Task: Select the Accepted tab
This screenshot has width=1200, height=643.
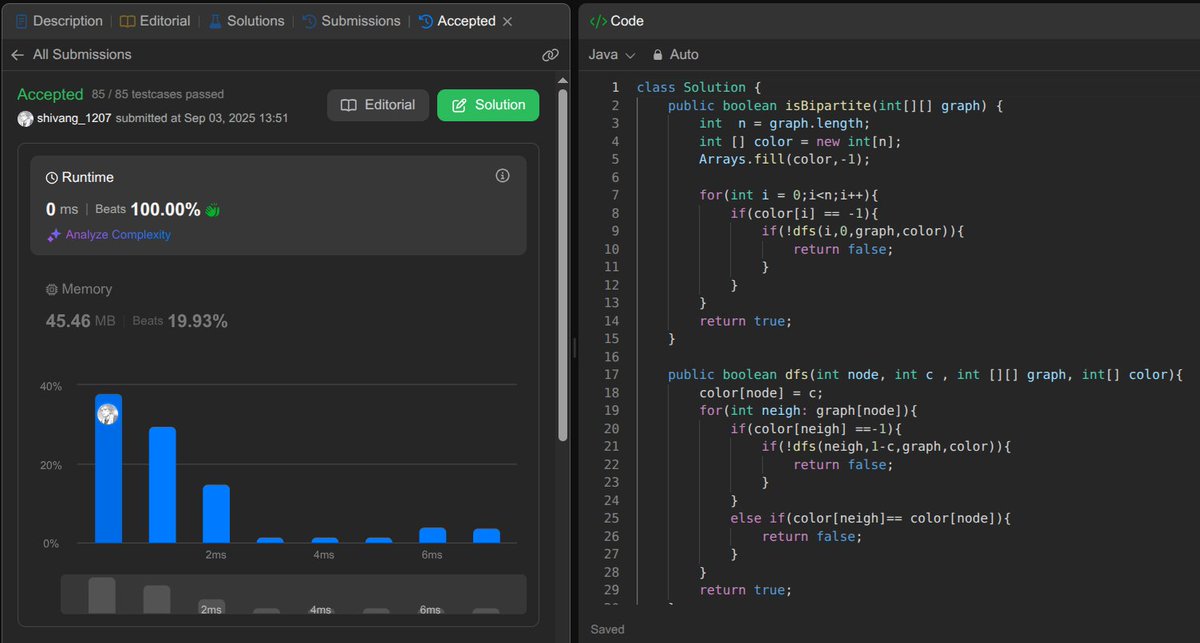Action: click(457, 21)
